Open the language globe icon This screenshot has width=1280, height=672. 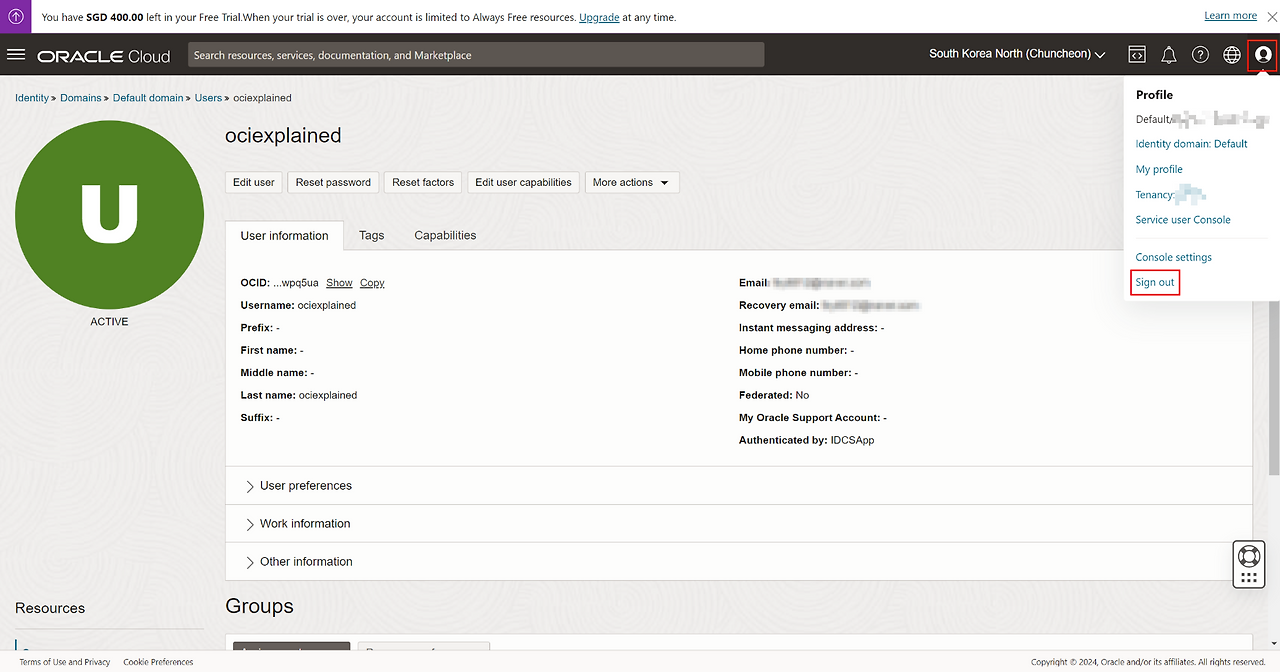coord(1232,55)
